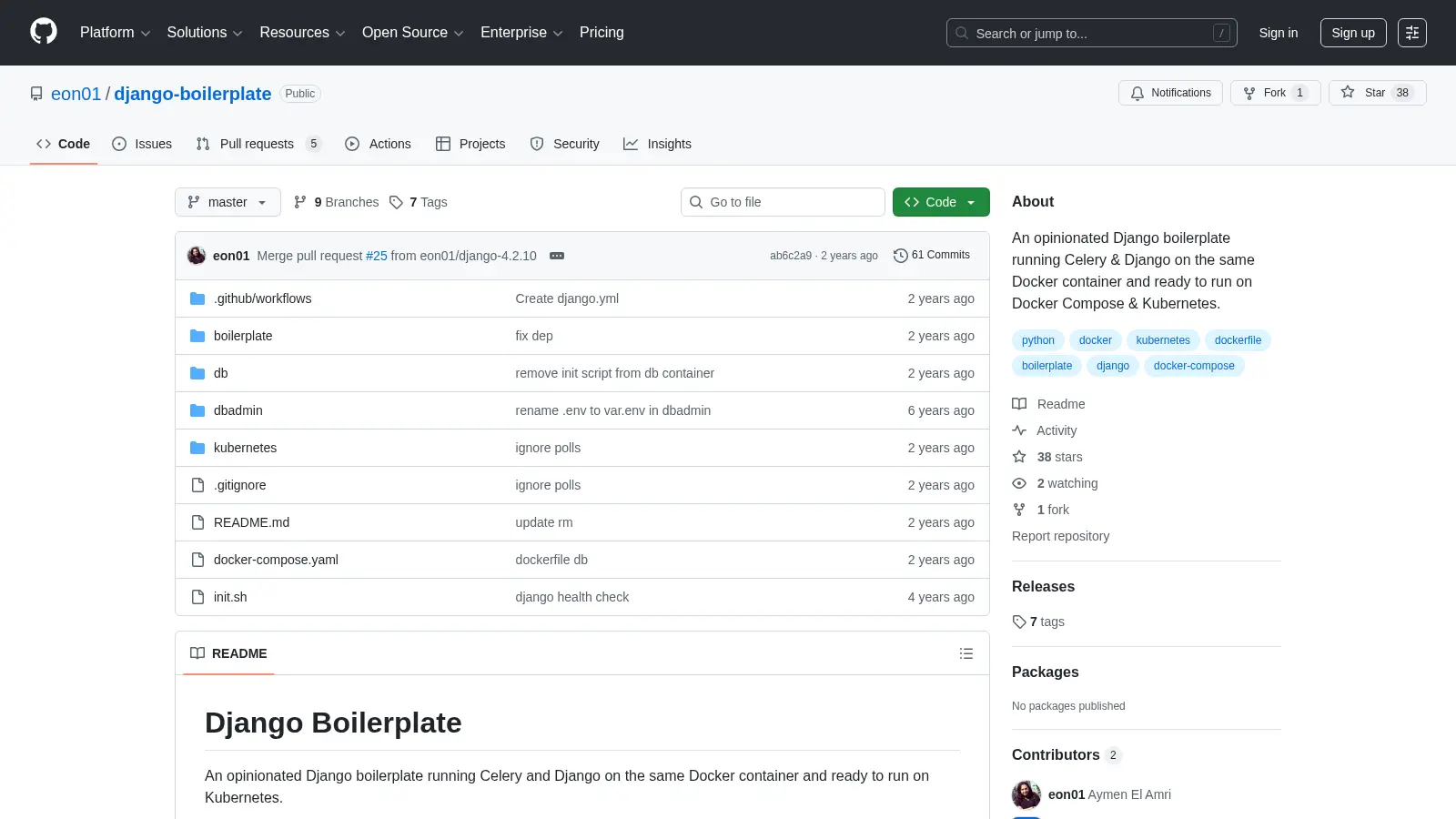Click the python topic tag
Image resolution: width=1456 pixels, height=819 pixels.
pos(1037,340)
